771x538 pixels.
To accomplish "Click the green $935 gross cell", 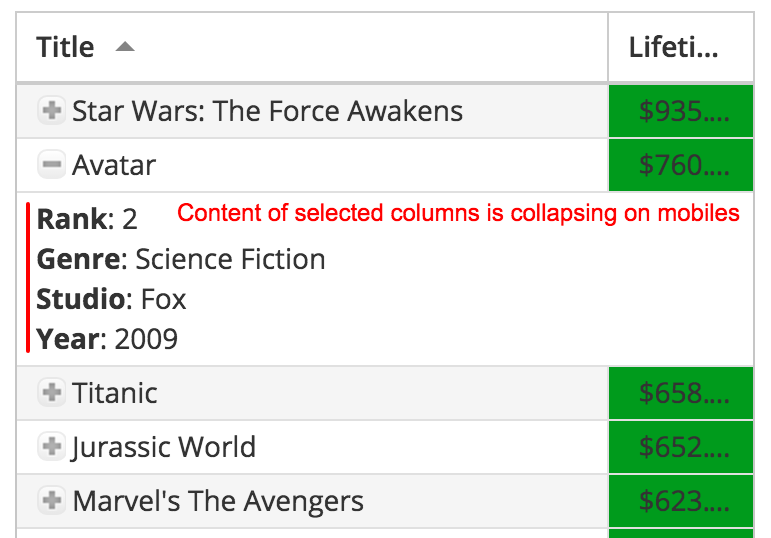I will coord(681,111).
